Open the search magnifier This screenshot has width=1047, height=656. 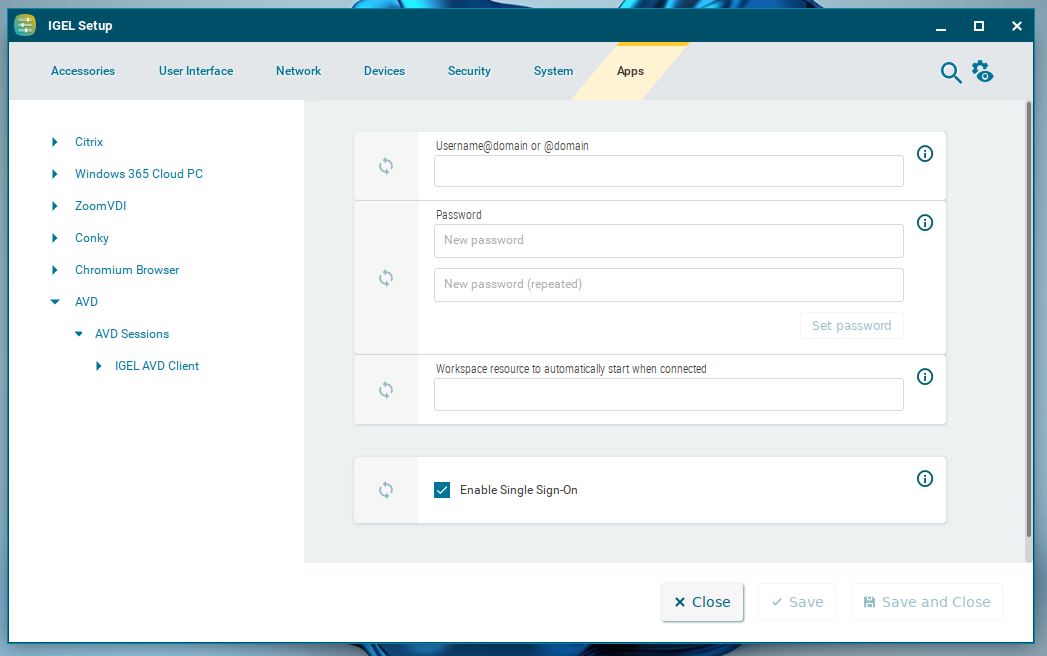pos(950,72)
